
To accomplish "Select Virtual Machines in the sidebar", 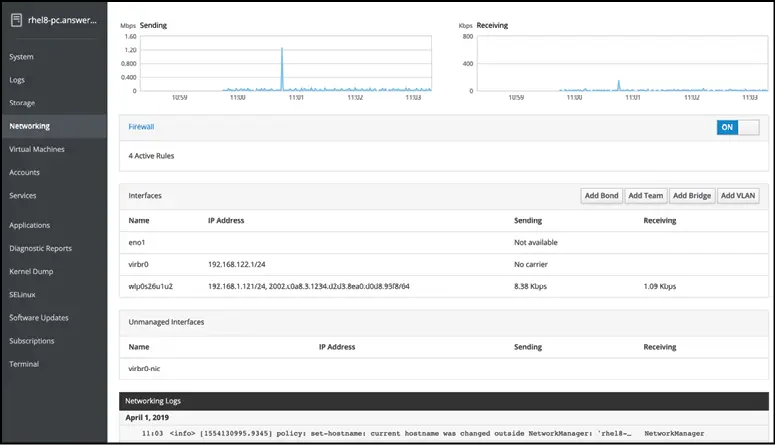I will (37, 149).
